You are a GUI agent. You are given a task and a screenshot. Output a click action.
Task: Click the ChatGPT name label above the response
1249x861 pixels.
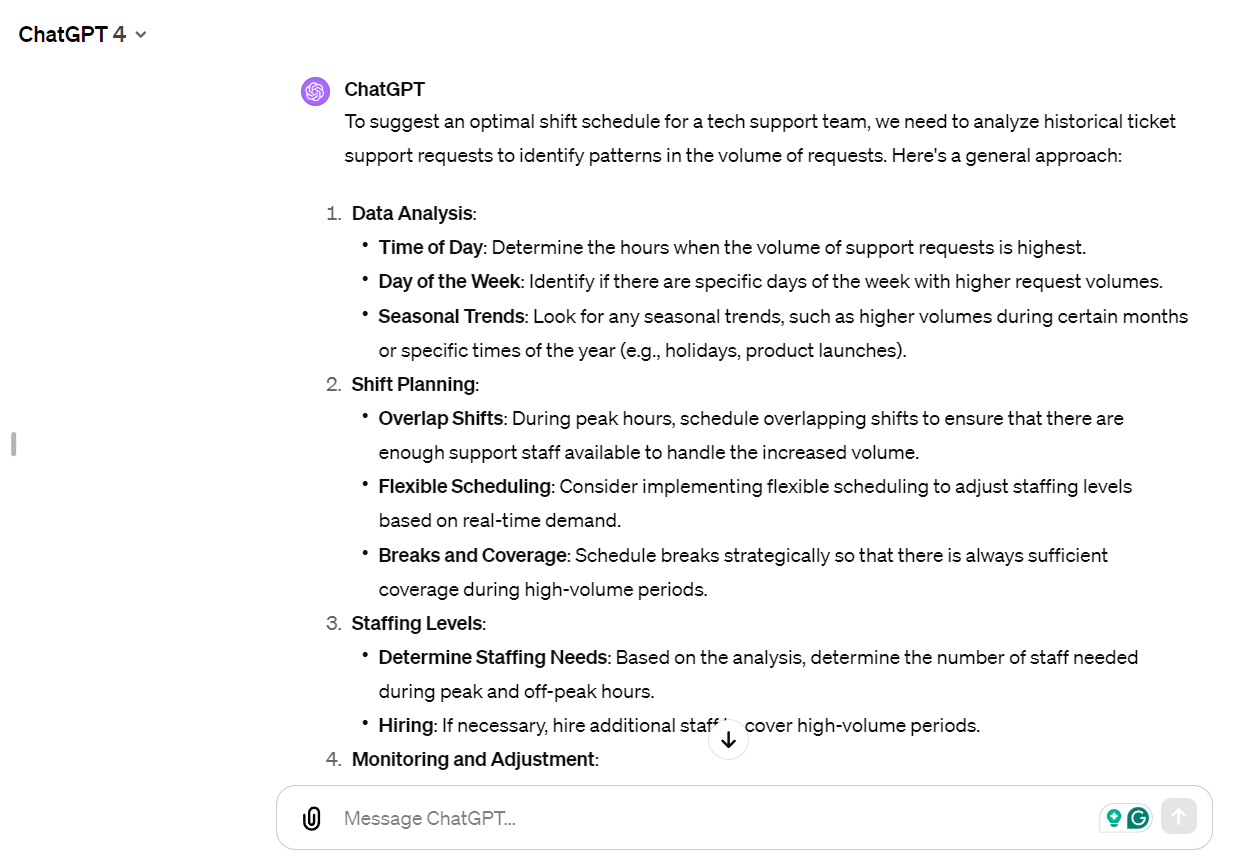385,89
